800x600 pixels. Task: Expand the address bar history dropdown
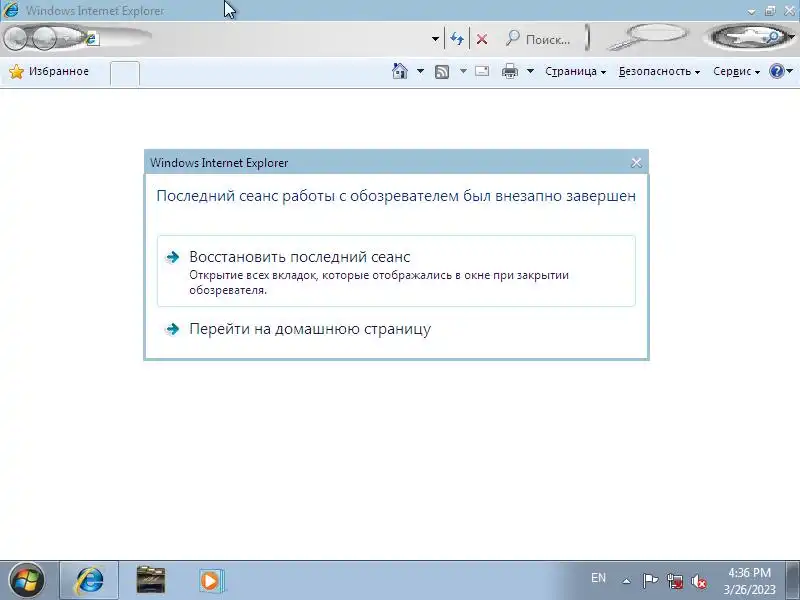pyautogui.click(x=435, y=39)
